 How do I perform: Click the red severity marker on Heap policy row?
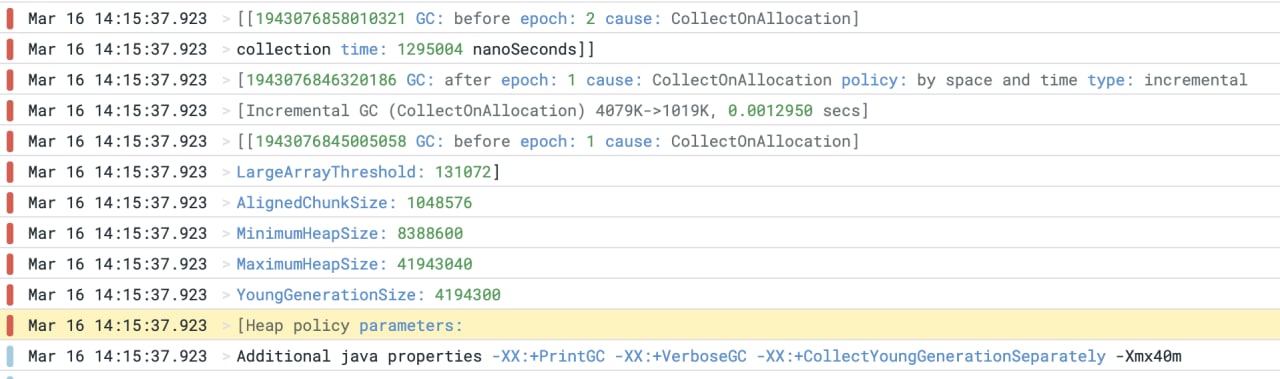tap(10, 326)
